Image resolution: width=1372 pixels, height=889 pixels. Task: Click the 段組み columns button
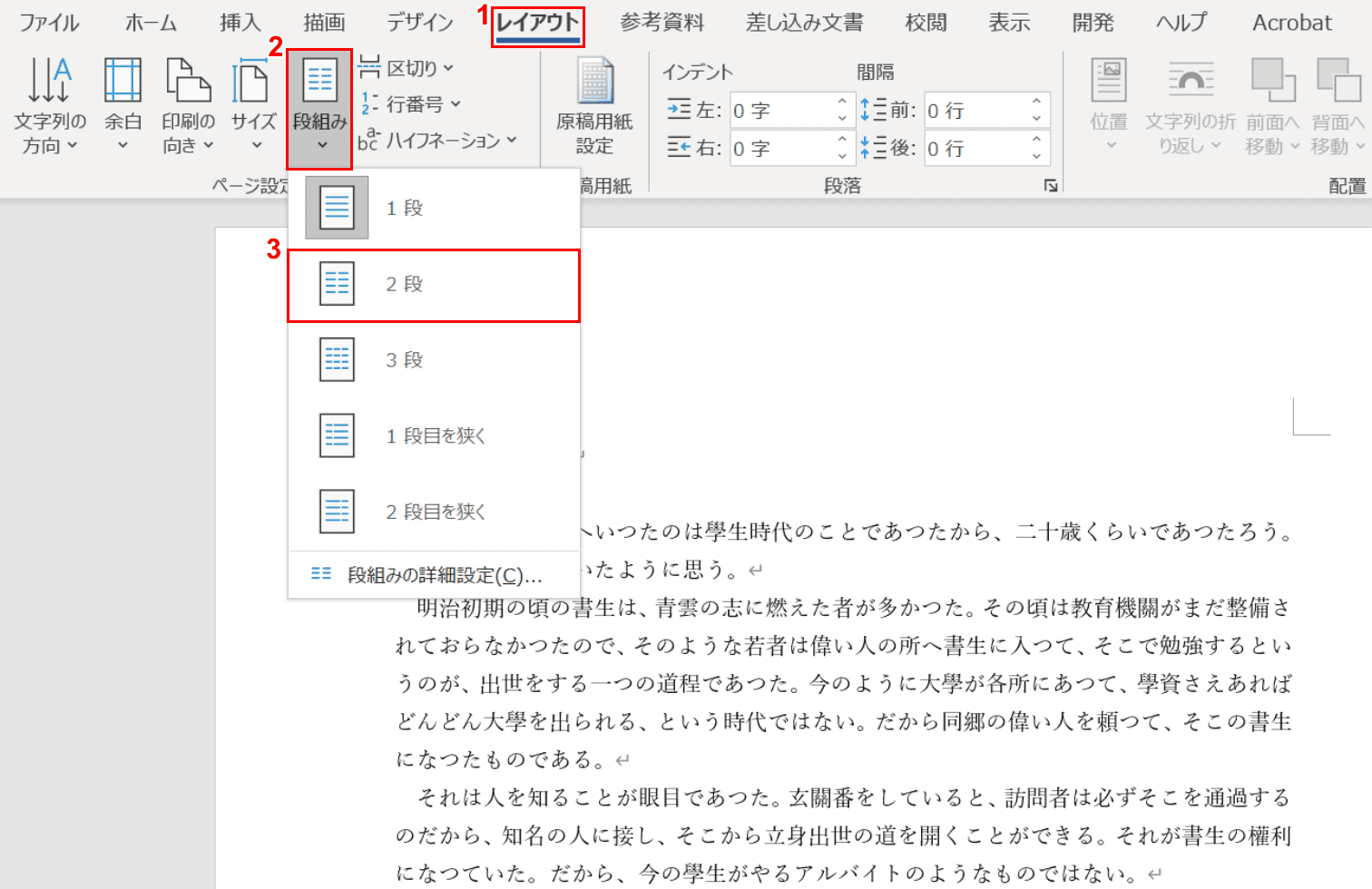(x=319, y=109)
